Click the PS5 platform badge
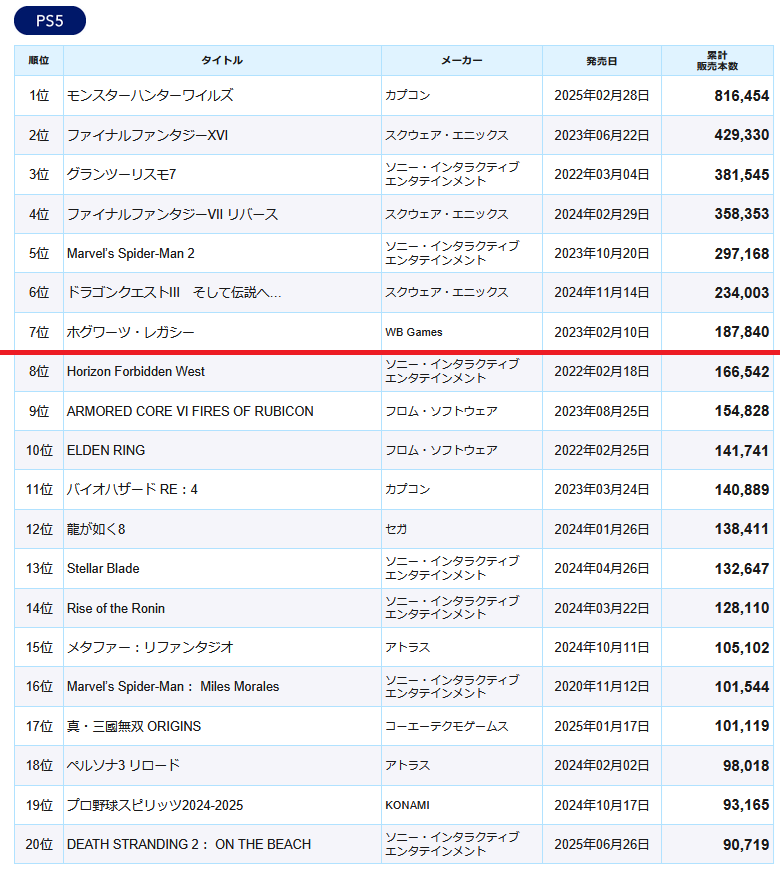The width and height of the screenshot is (780, 870). point(50,21)
